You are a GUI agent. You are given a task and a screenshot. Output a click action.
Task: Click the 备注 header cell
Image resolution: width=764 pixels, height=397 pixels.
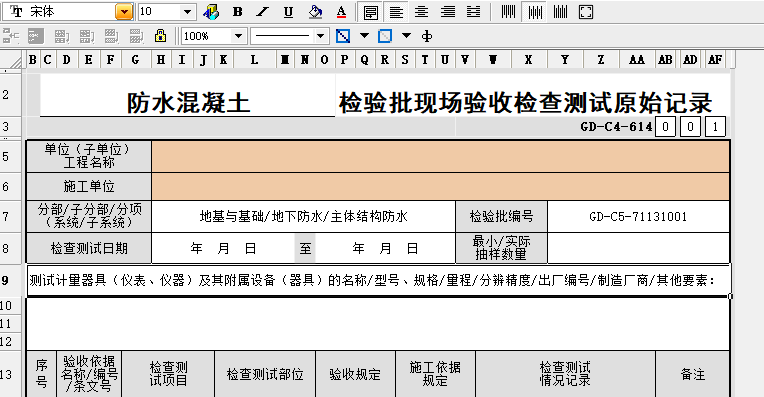point(692,374)
